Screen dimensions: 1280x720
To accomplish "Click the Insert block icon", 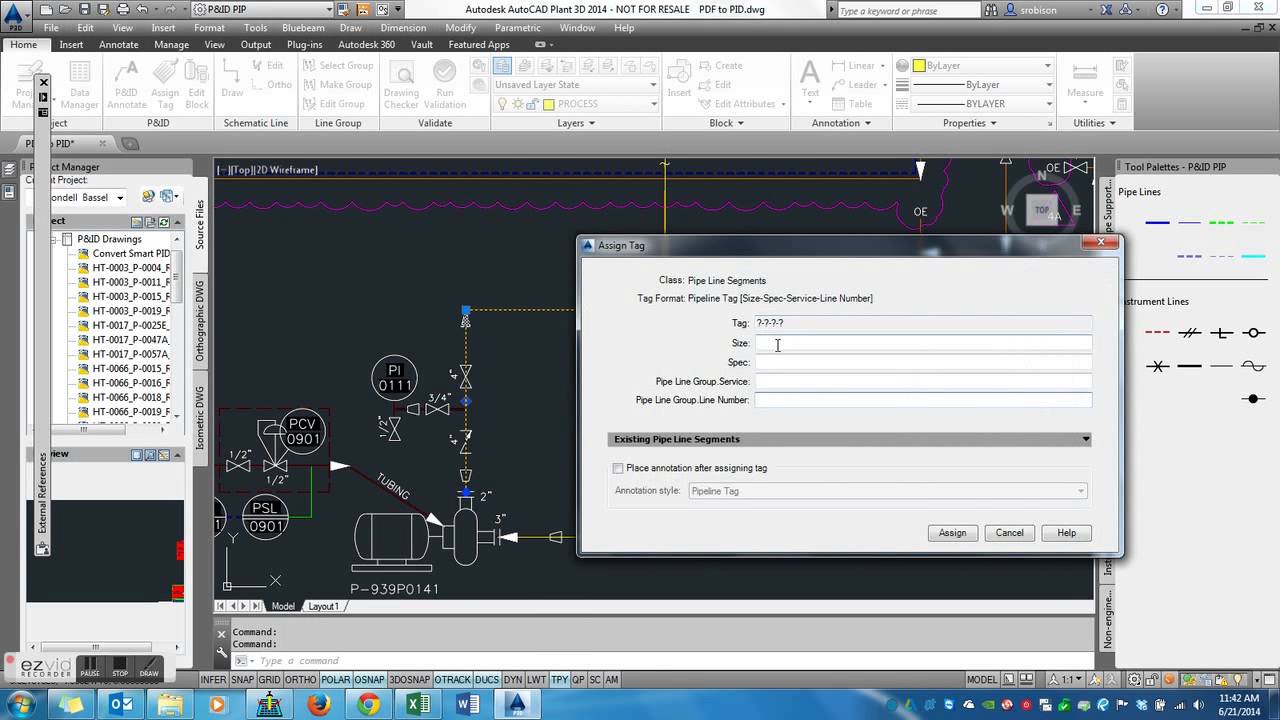I will (679, 80).
